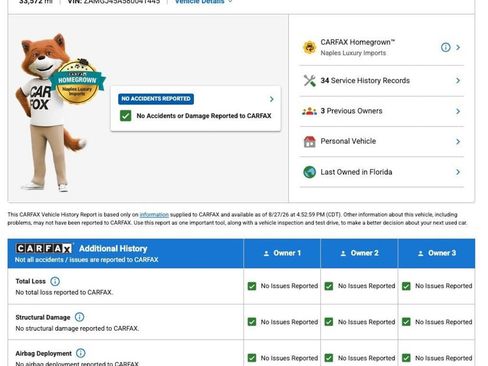Click the globe icon beside Last Owned in Florida
Screen dimensions: 488x366
[309, 172]
